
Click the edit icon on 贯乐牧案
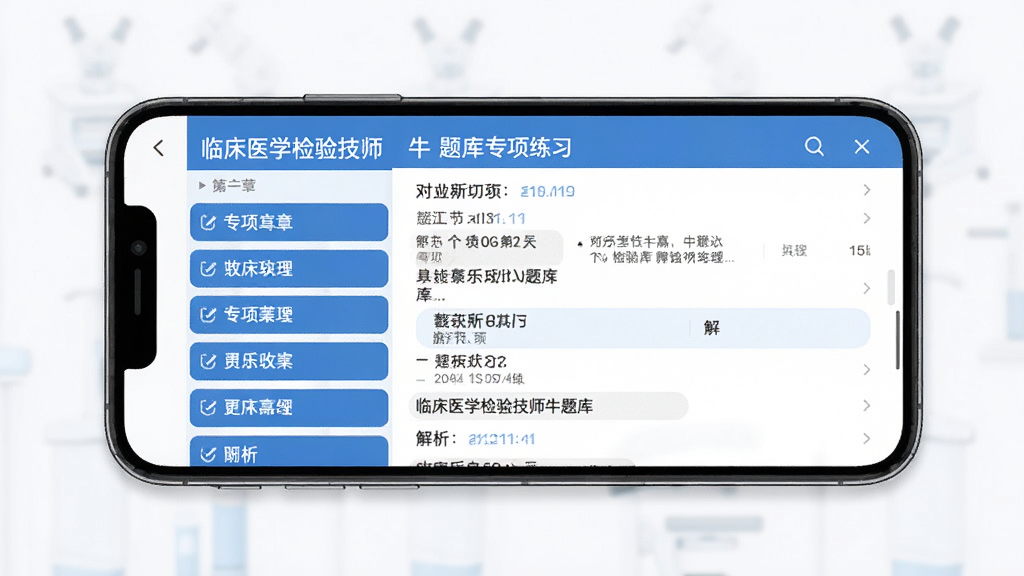click(x=208, y=362)
